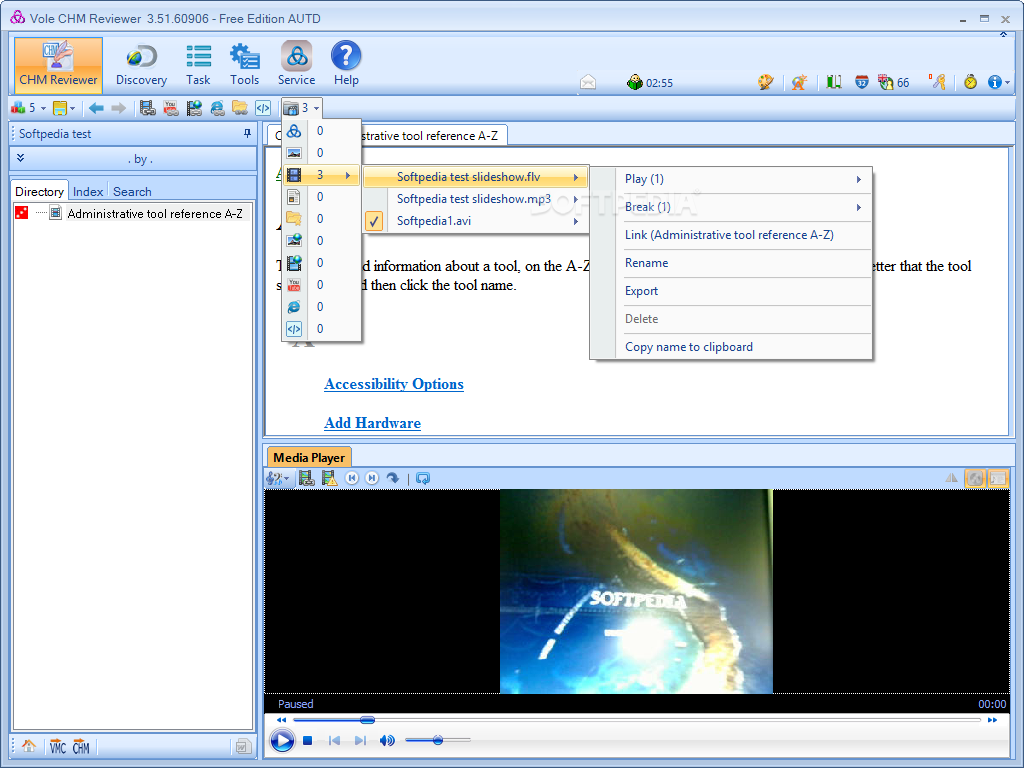Viewport: 1024px width, 768px height.
Task: Toggle the checked Softpedia1.avi item
Action: (x=476, y=221)
